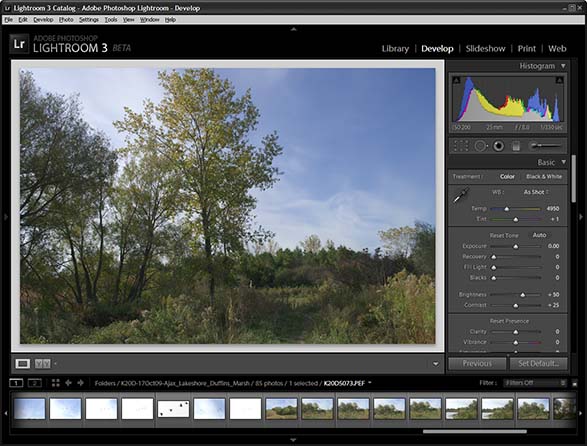
Task: Toggle Before/After Y|Y view
Action: click(43, 364)
